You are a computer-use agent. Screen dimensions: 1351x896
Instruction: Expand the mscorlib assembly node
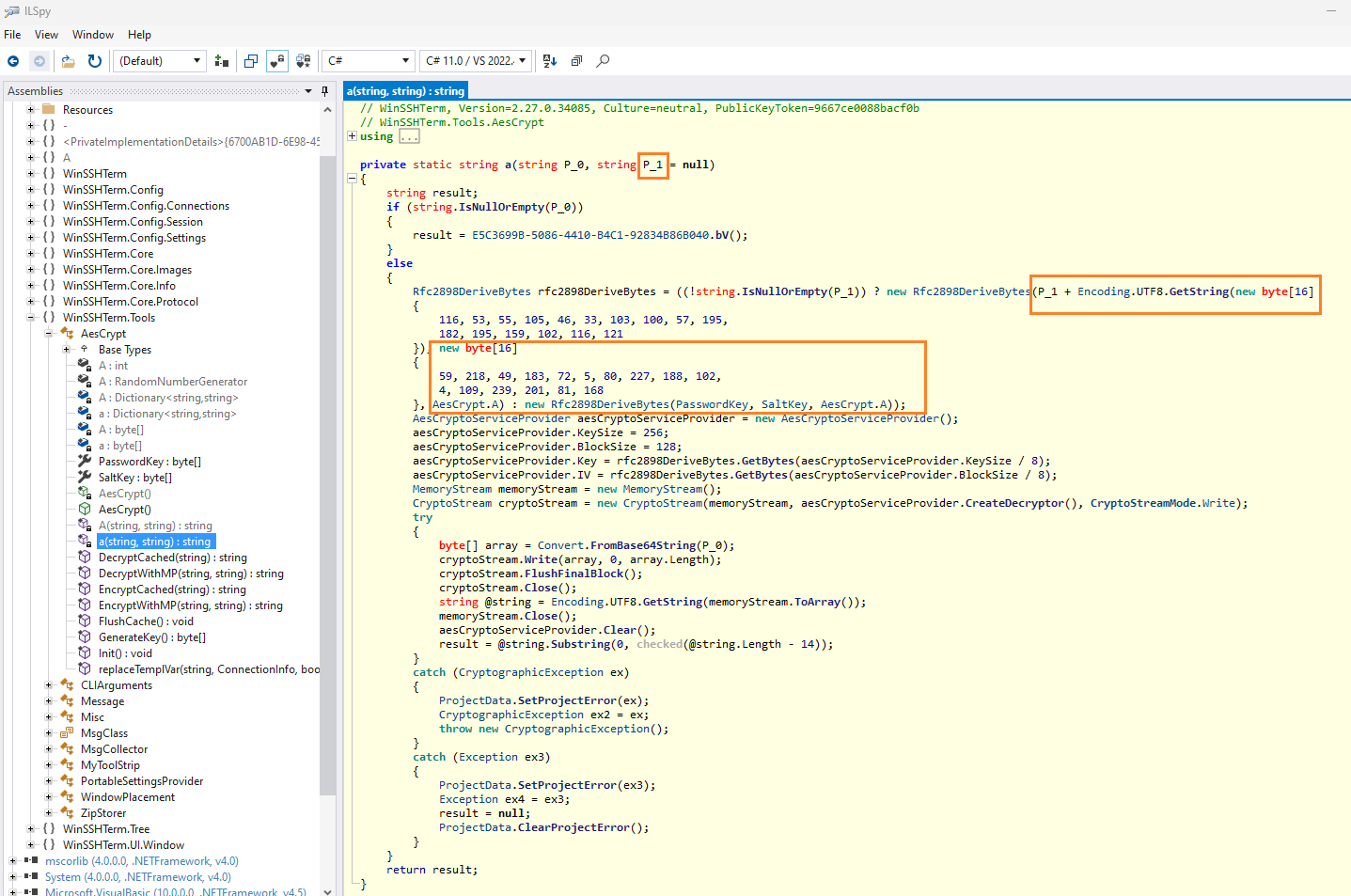(x=13, y=861)
